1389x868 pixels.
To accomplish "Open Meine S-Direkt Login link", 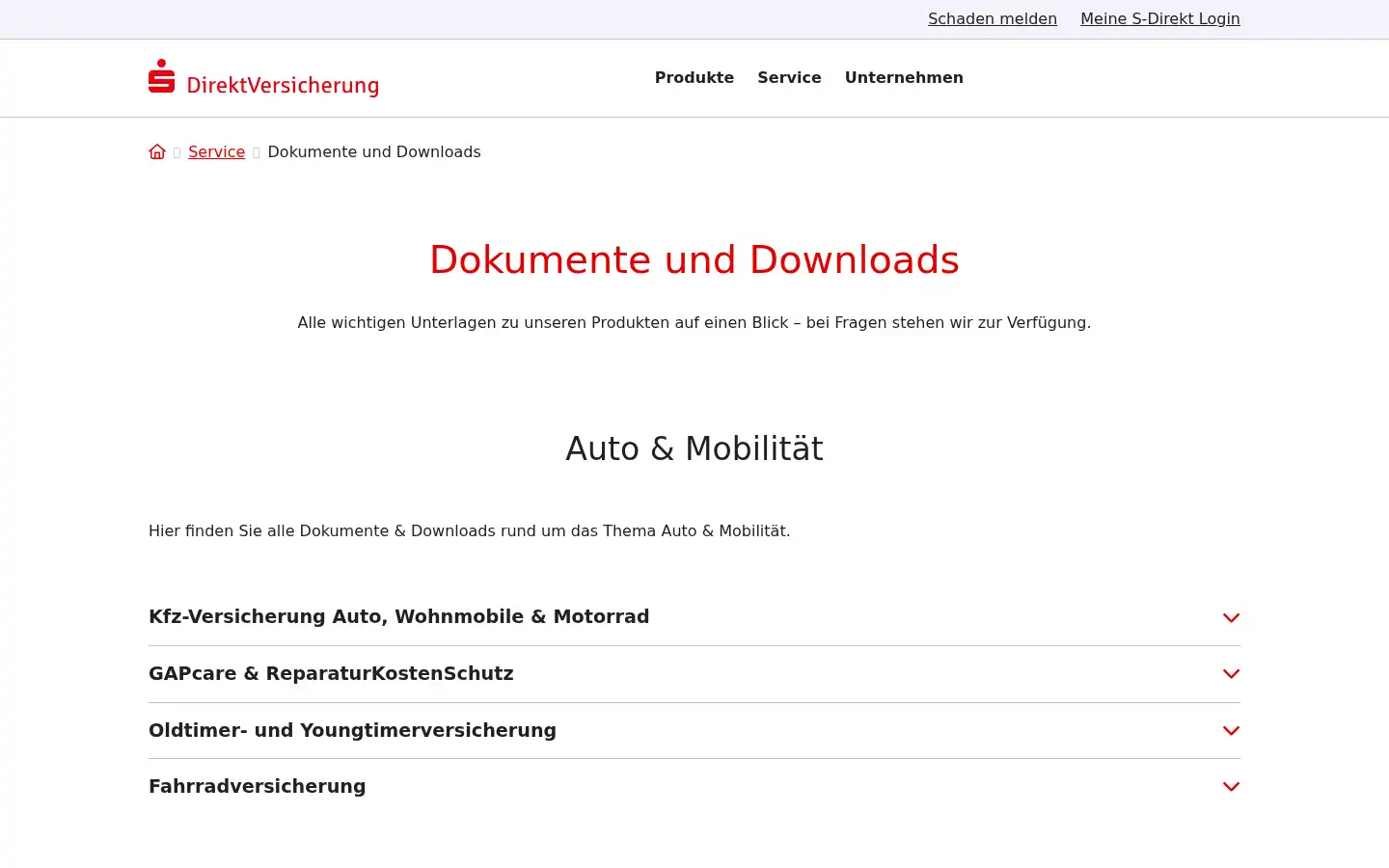I will pyautogui.click(x=1160, y=18).
